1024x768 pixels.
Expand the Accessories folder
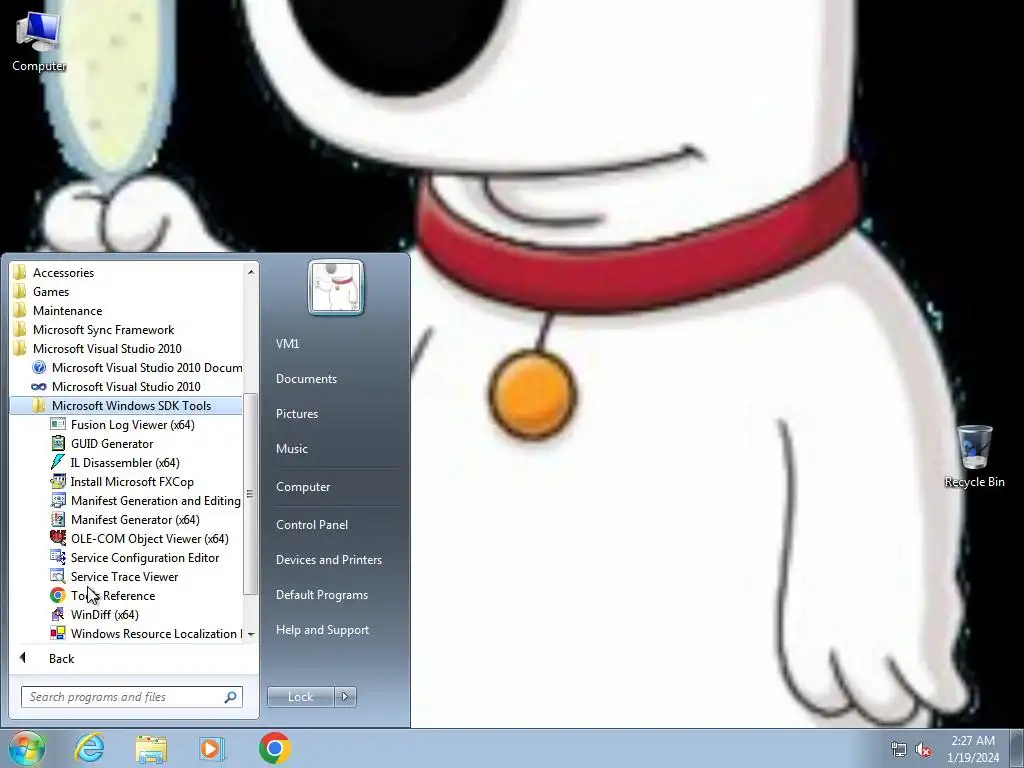tap(126, 273)
